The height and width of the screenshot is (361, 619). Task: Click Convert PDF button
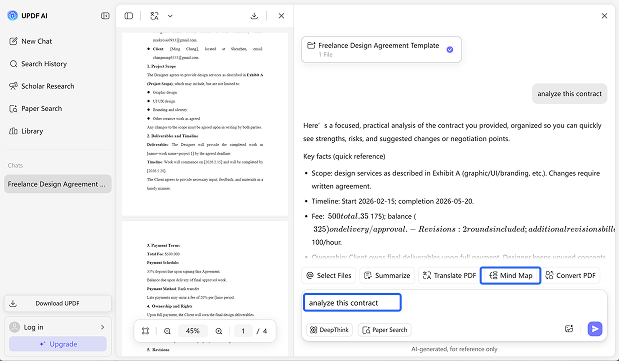click(570, 275)
